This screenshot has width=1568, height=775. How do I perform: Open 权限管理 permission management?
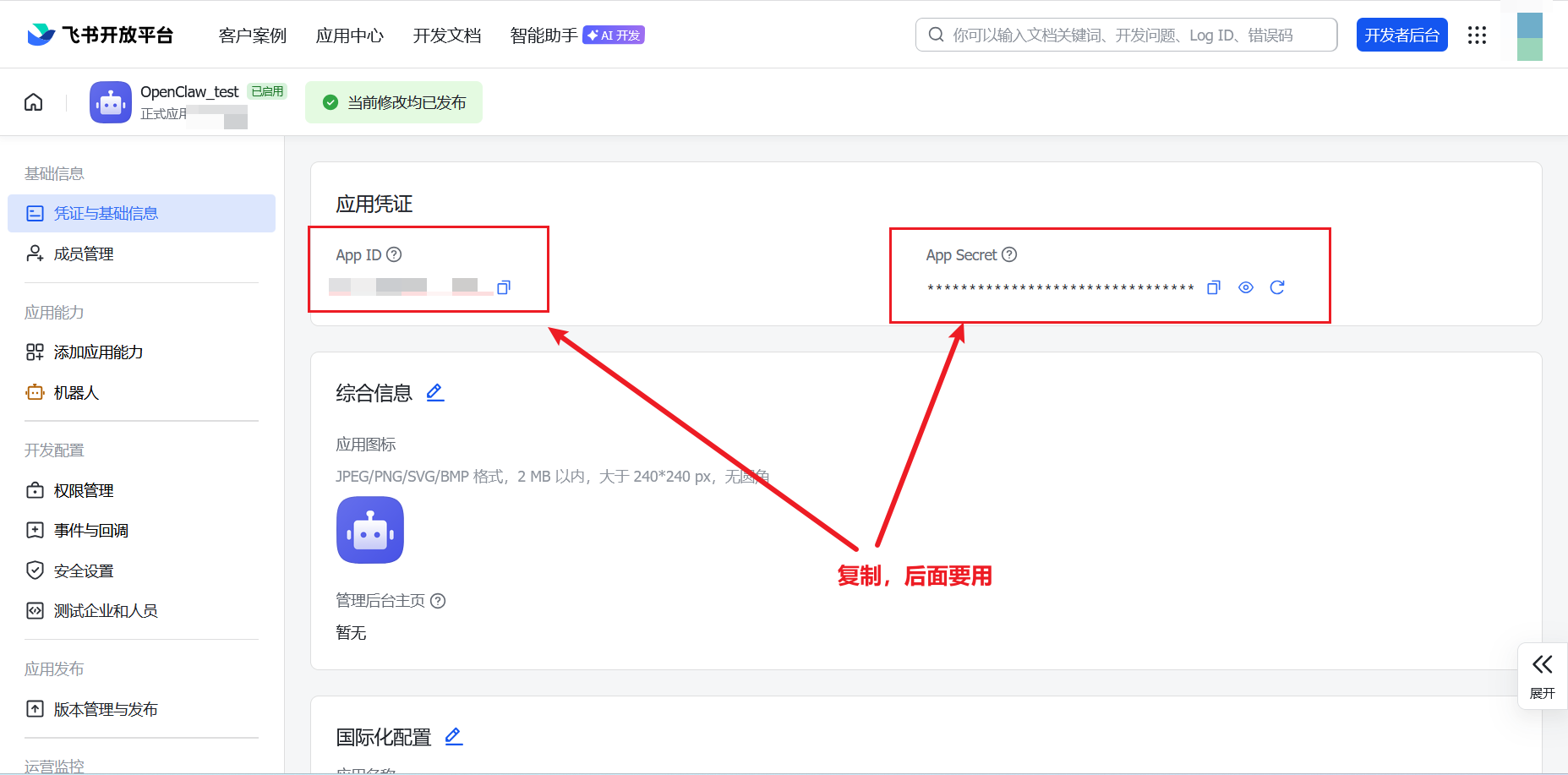(x=83, y=490)
